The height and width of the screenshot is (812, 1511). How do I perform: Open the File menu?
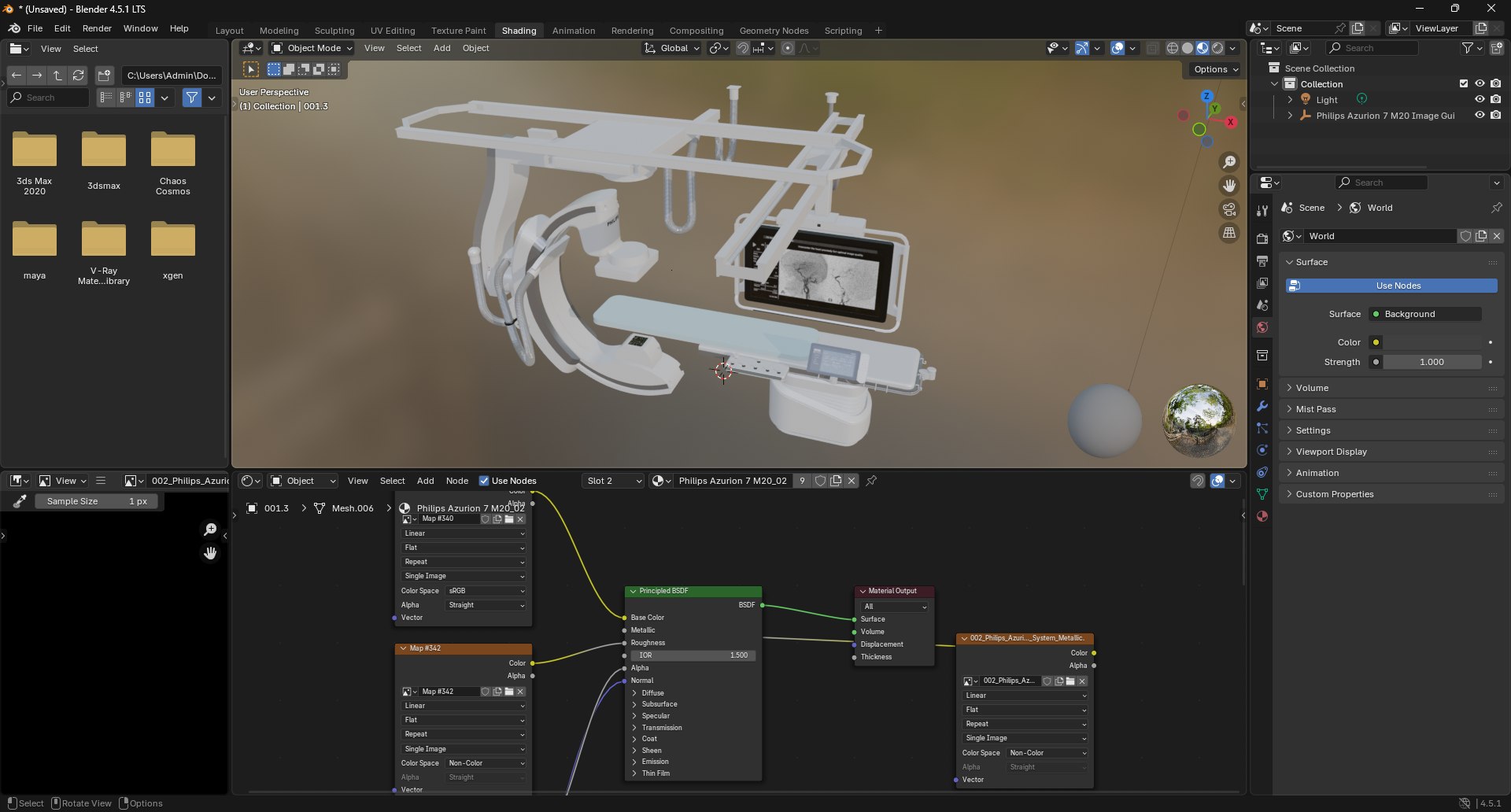[x=35, y=28]
